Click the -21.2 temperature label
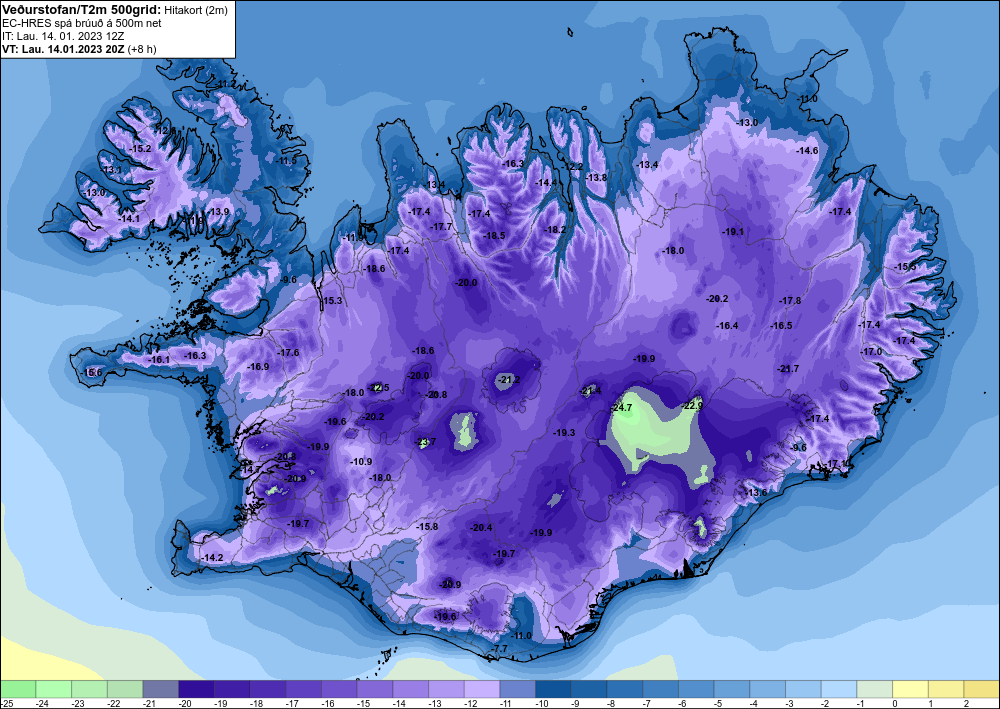 510,380
